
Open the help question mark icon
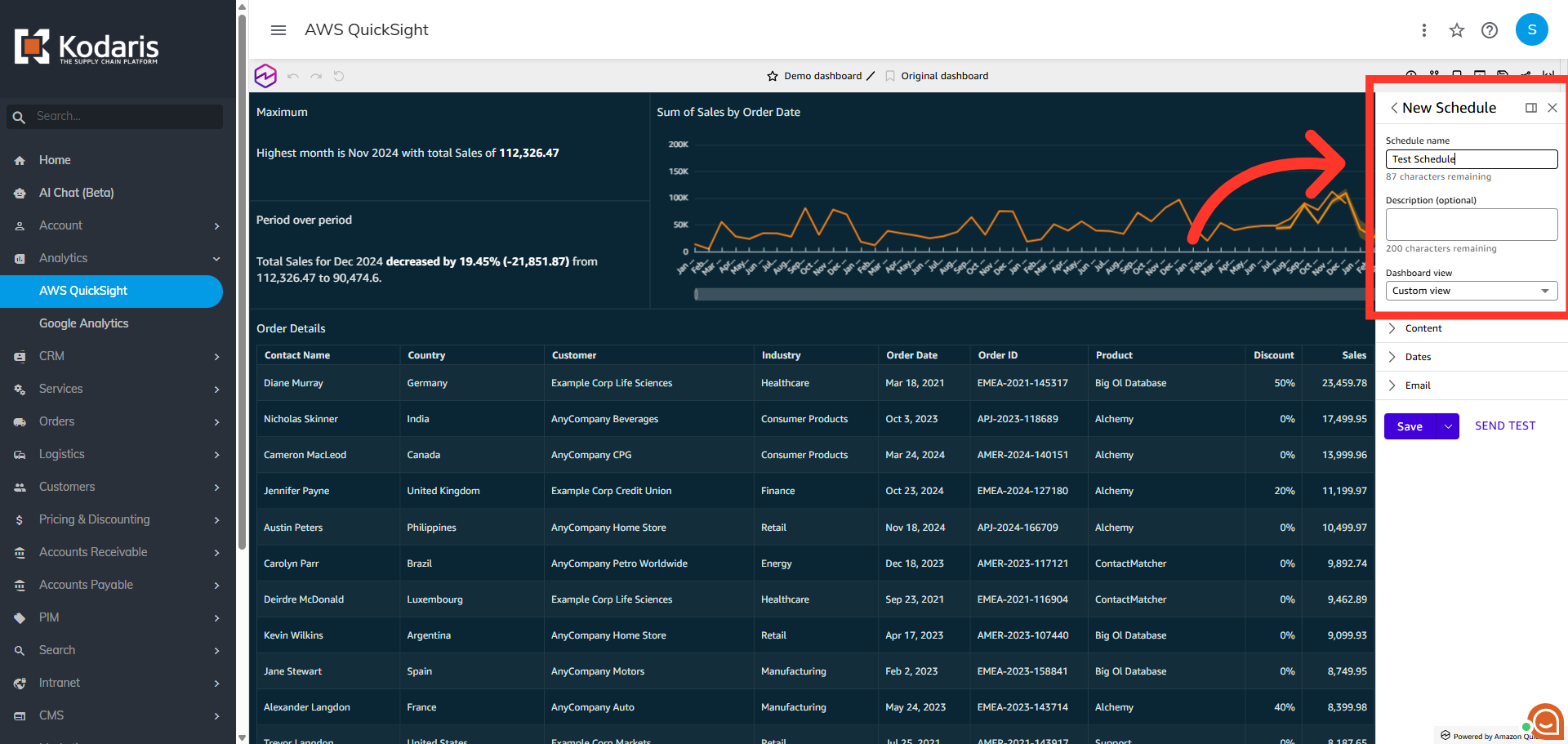coord(1490,30)
